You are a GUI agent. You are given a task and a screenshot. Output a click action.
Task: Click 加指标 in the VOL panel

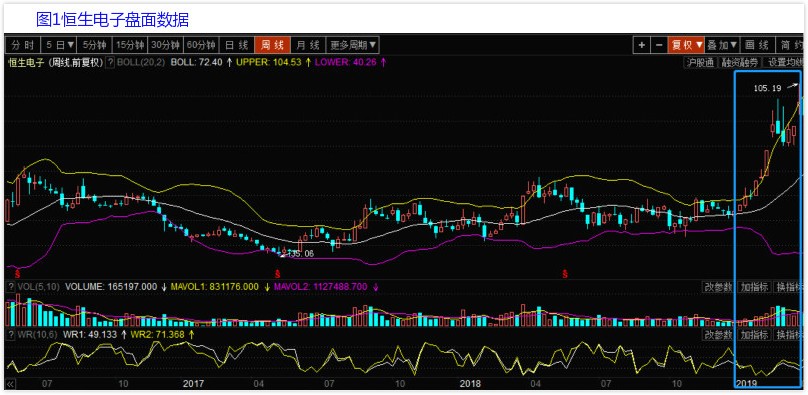tap(754, 286)
